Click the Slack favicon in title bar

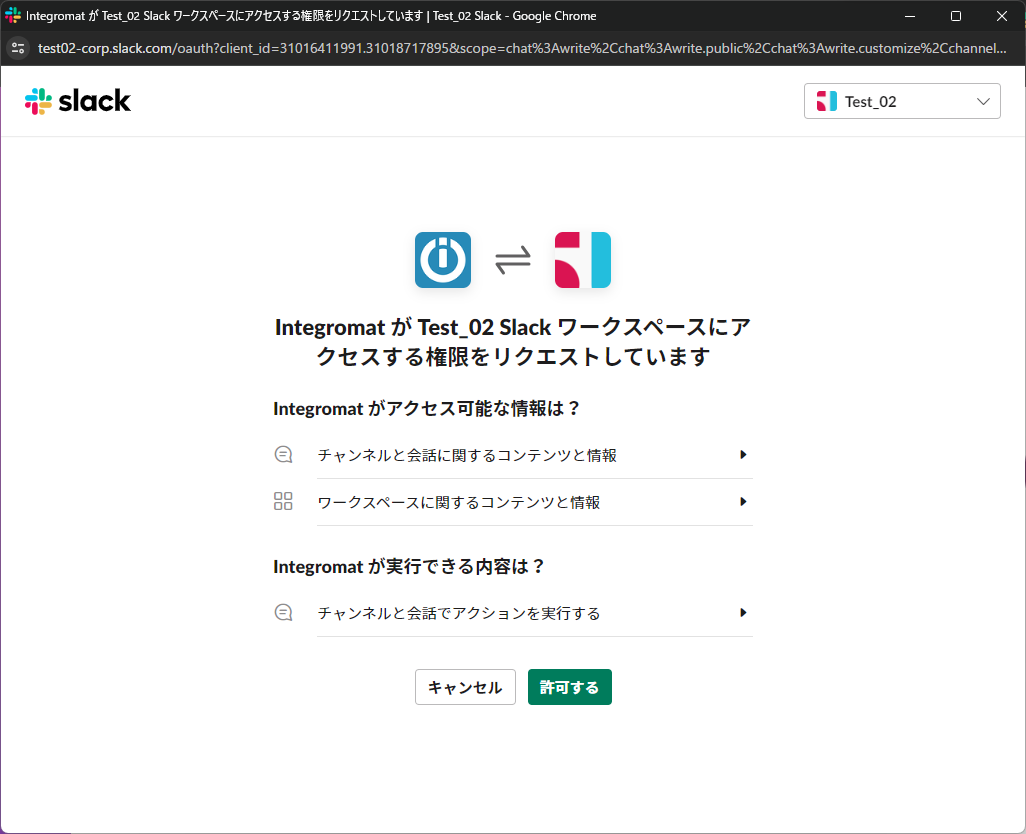[12, 15]
